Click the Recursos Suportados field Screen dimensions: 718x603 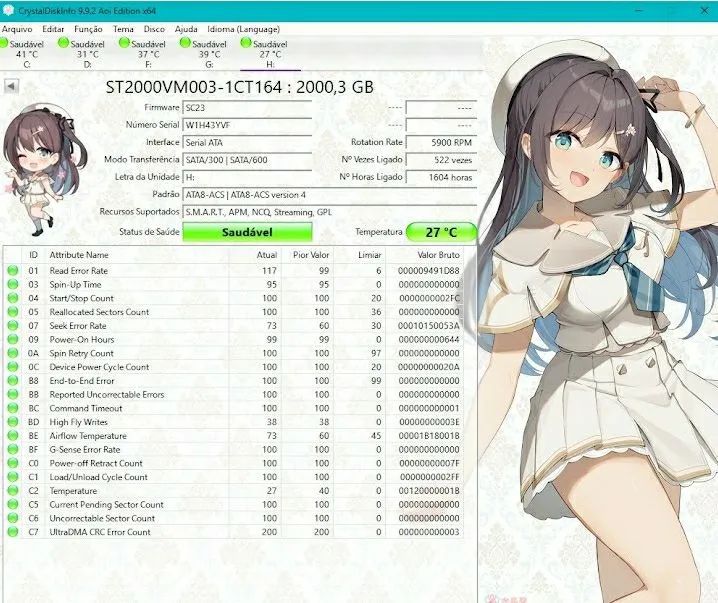[329, 212]
